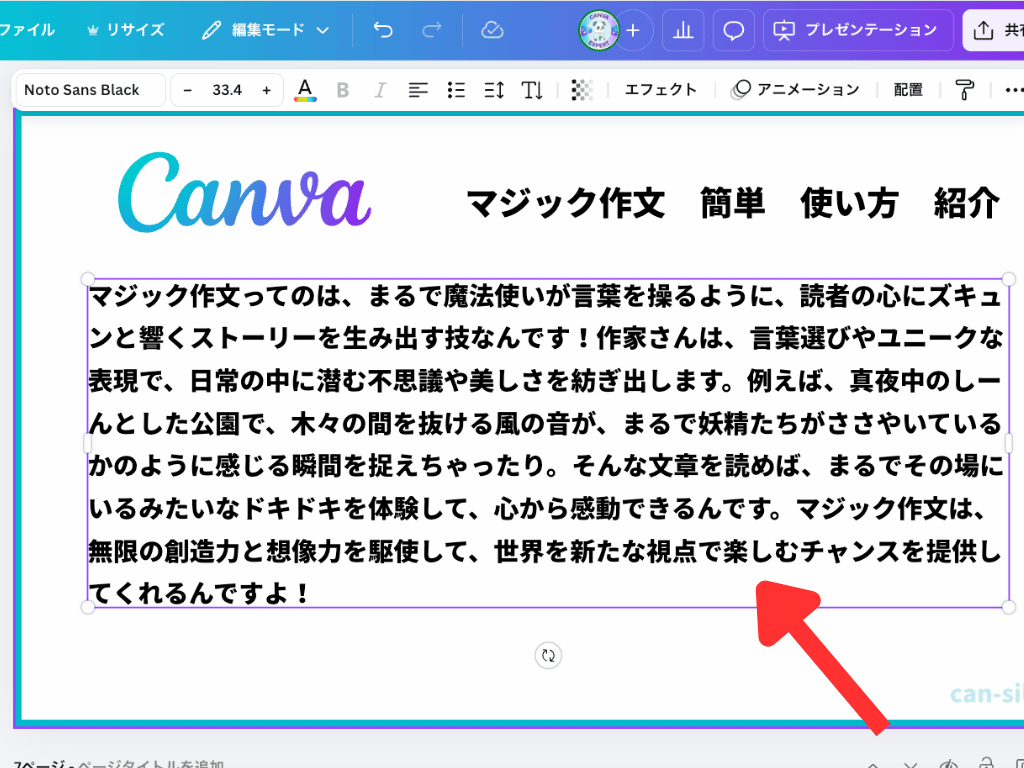
Task: Toggle bullet list formatting
Action: pyautogui.click(x=456, y=90)
